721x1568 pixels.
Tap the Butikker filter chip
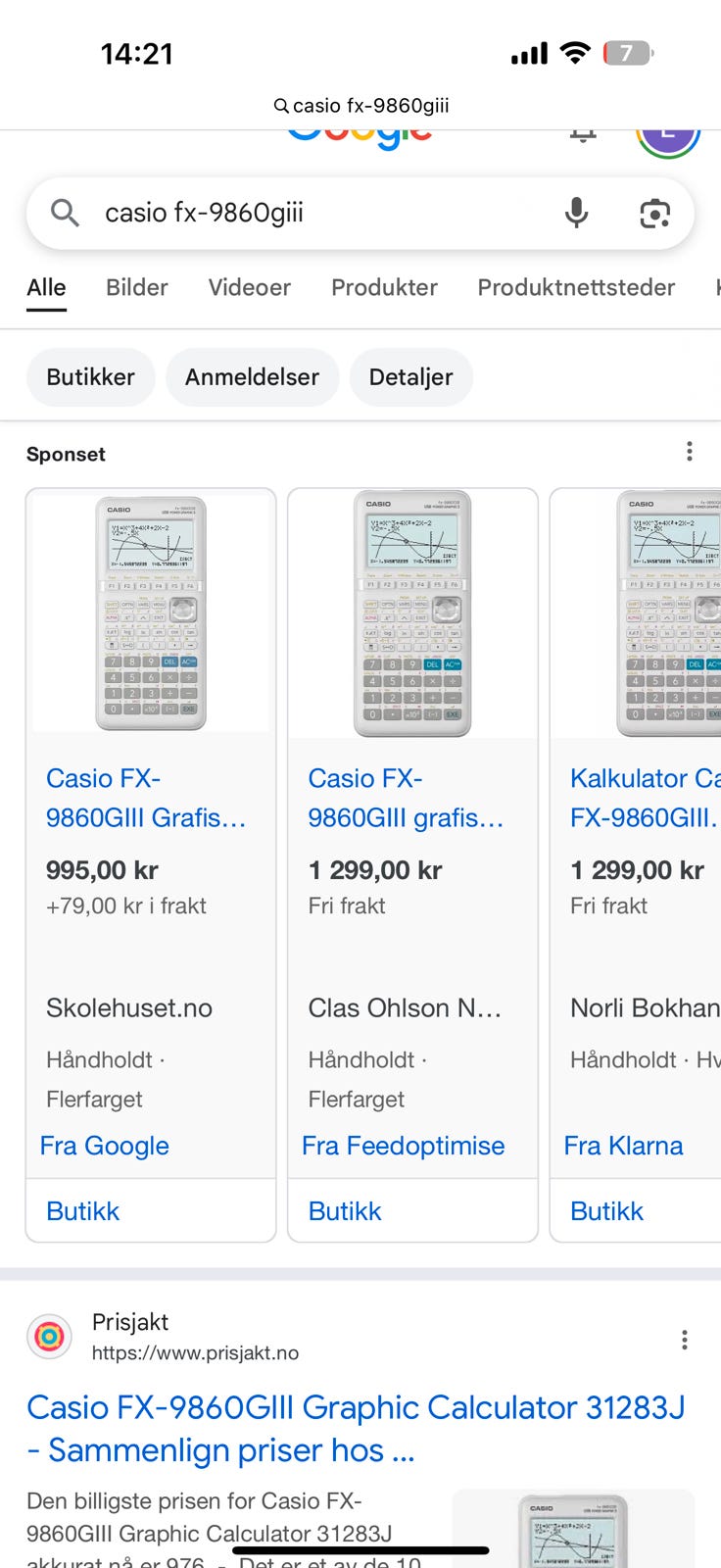90,377
